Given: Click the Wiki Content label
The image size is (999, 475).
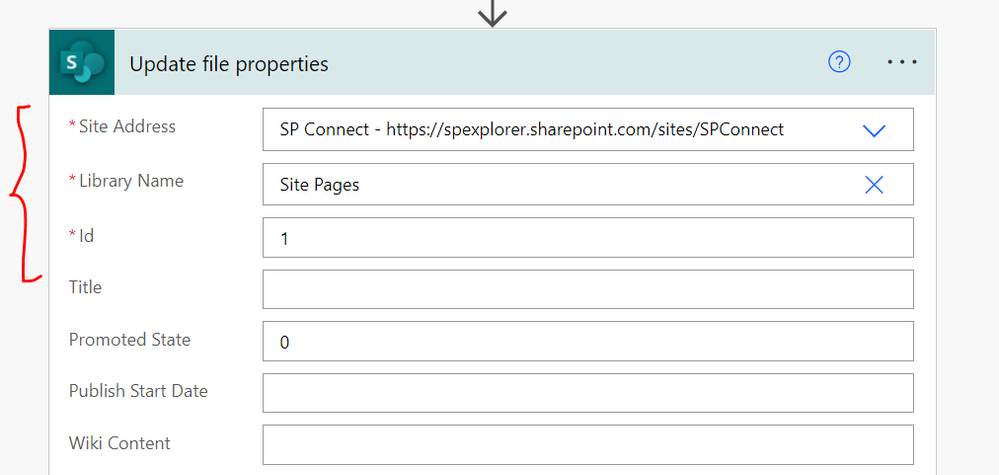Looking at the screenshot, I should pos(120,443).
